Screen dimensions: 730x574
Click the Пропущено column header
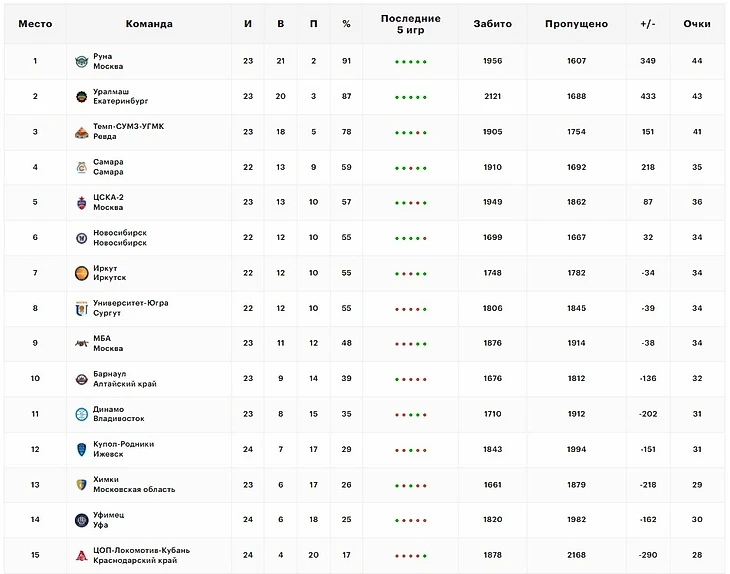[x=576, y=24]
